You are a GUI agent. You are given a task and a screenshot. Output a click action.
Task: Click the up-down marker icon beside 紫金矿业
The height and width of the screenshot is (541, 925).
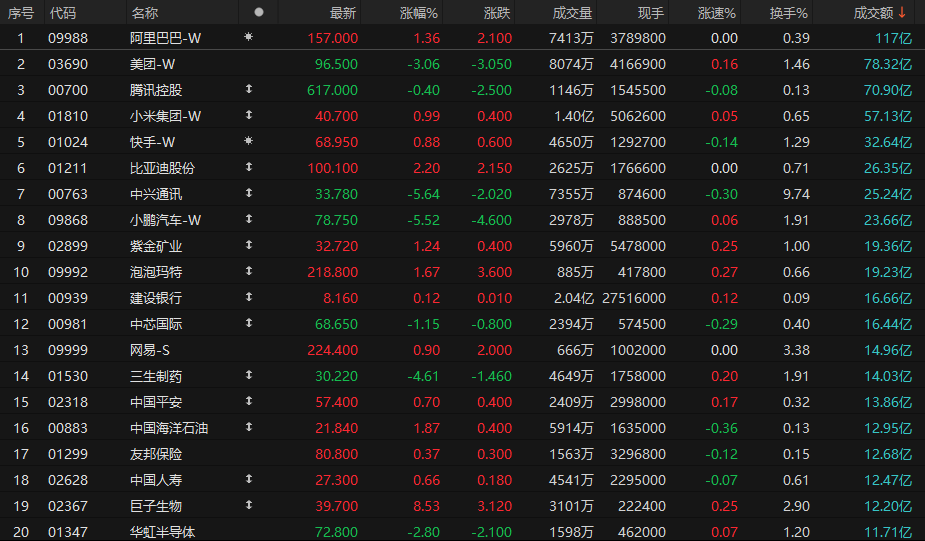pos(249,244)
